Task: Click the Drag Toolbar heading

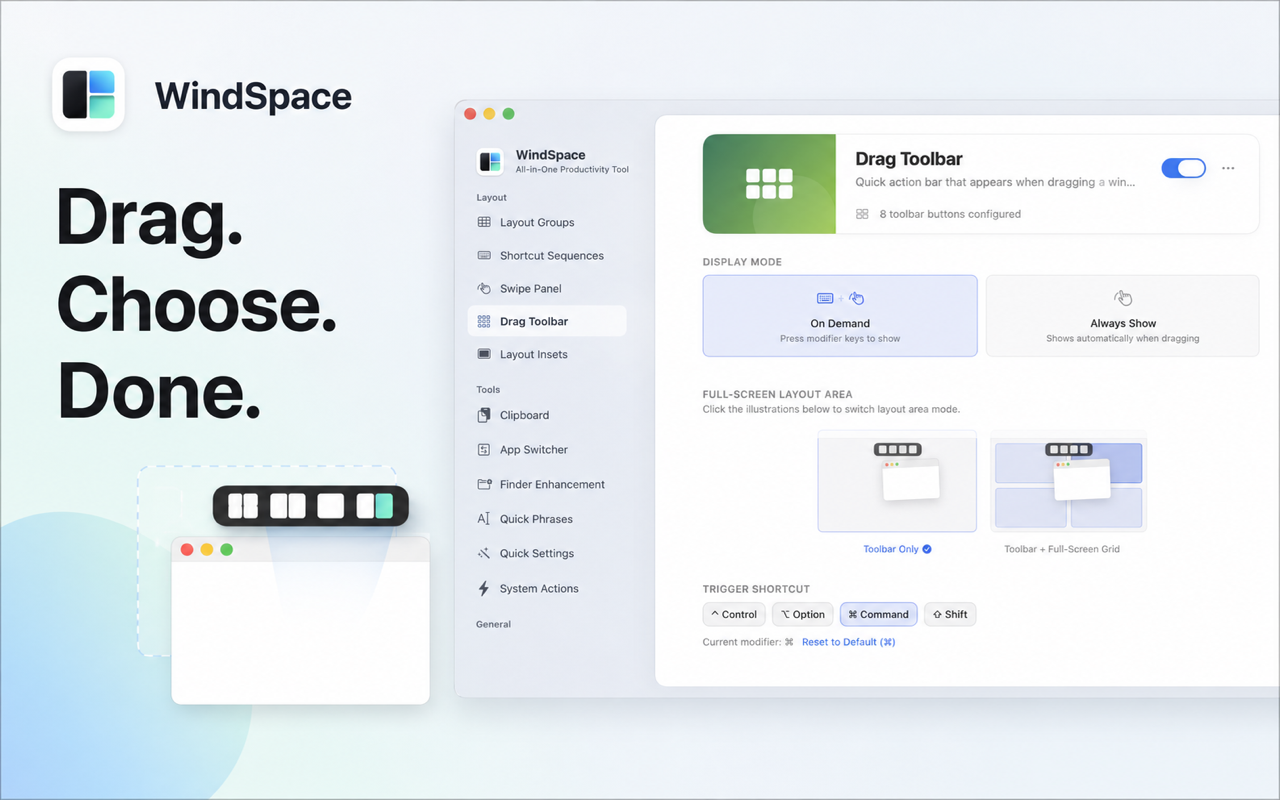Action: coord(909,159)
